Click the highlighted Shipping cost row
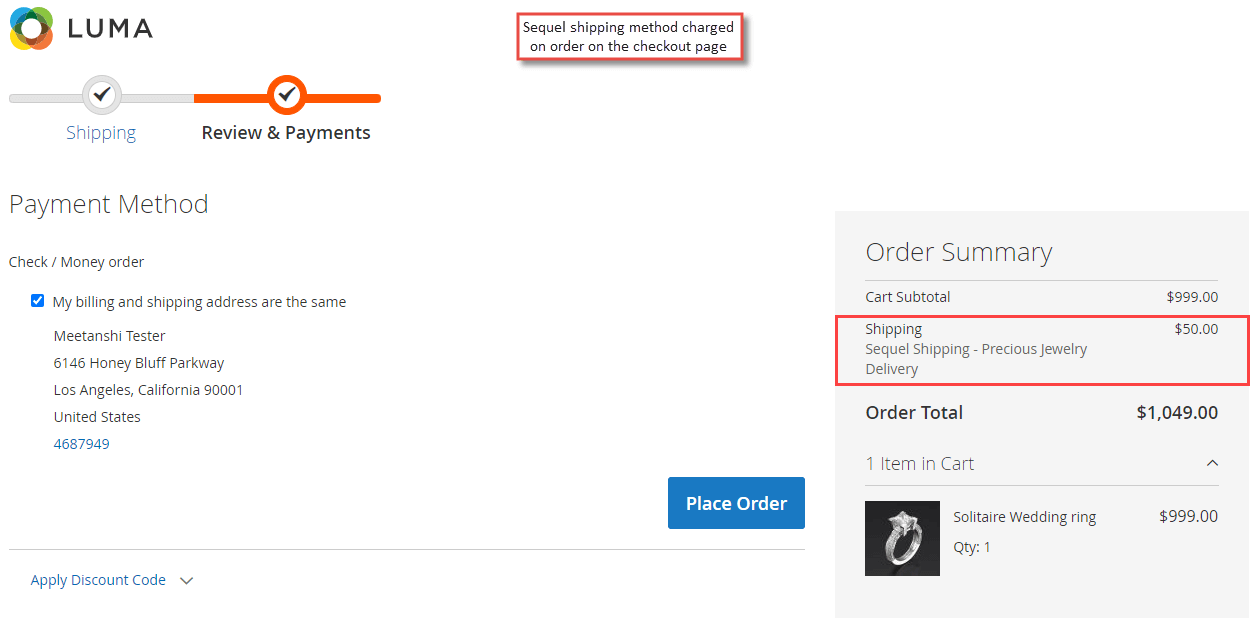This screenshot has width=1260, height=628. click(x=1042, y=348)
